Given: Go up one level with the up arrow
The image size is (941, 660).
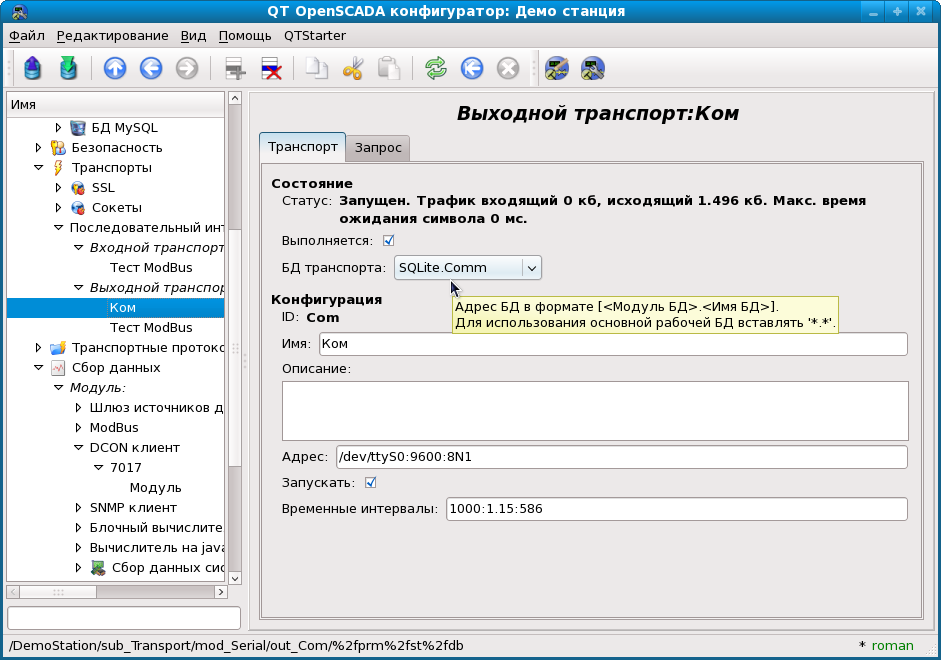Looking at the screenshot, I should (115, 68).
